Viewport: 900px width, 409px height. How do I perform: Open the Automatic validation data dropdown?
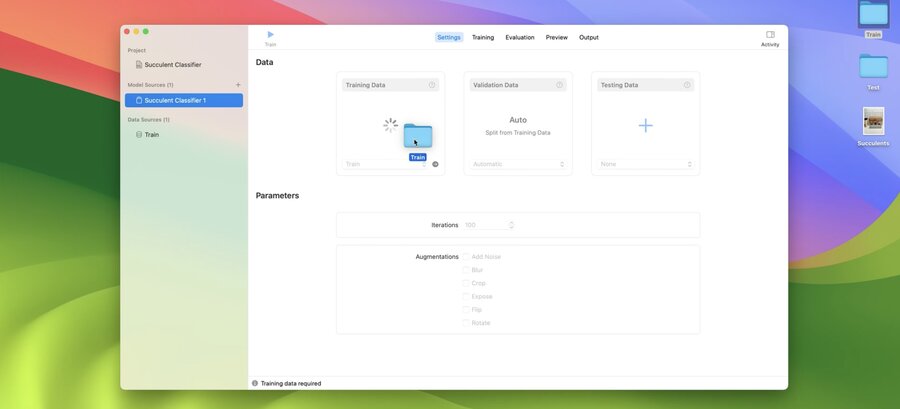coord(518,164)
